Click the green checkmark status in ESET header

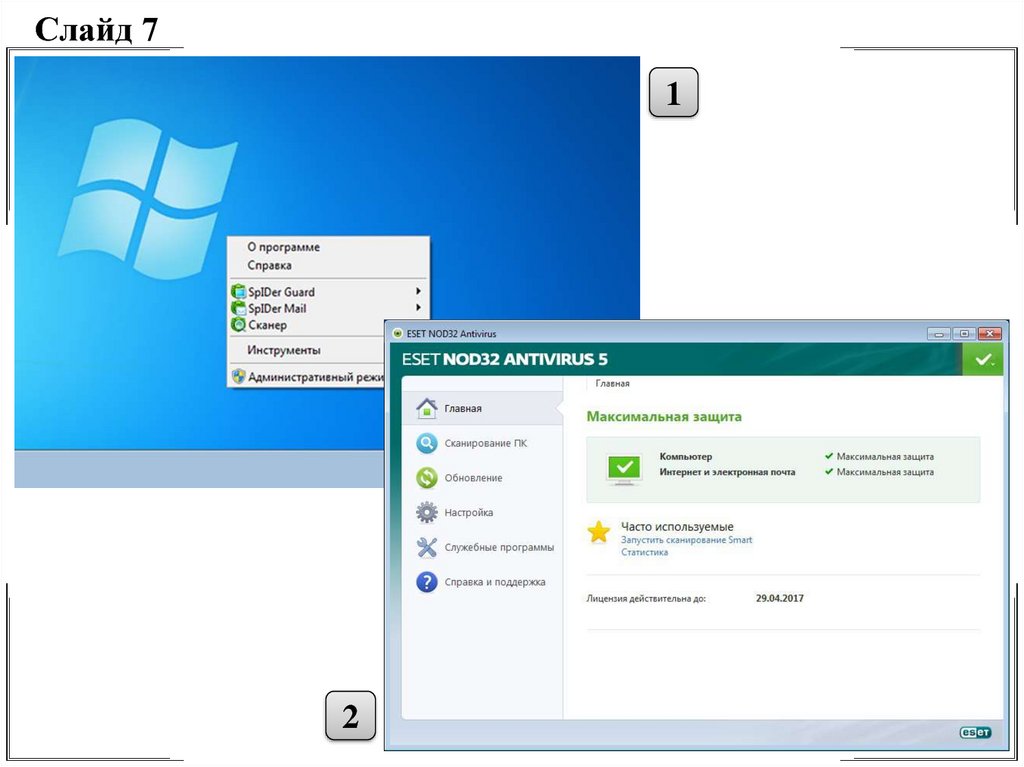coord(983,360)
